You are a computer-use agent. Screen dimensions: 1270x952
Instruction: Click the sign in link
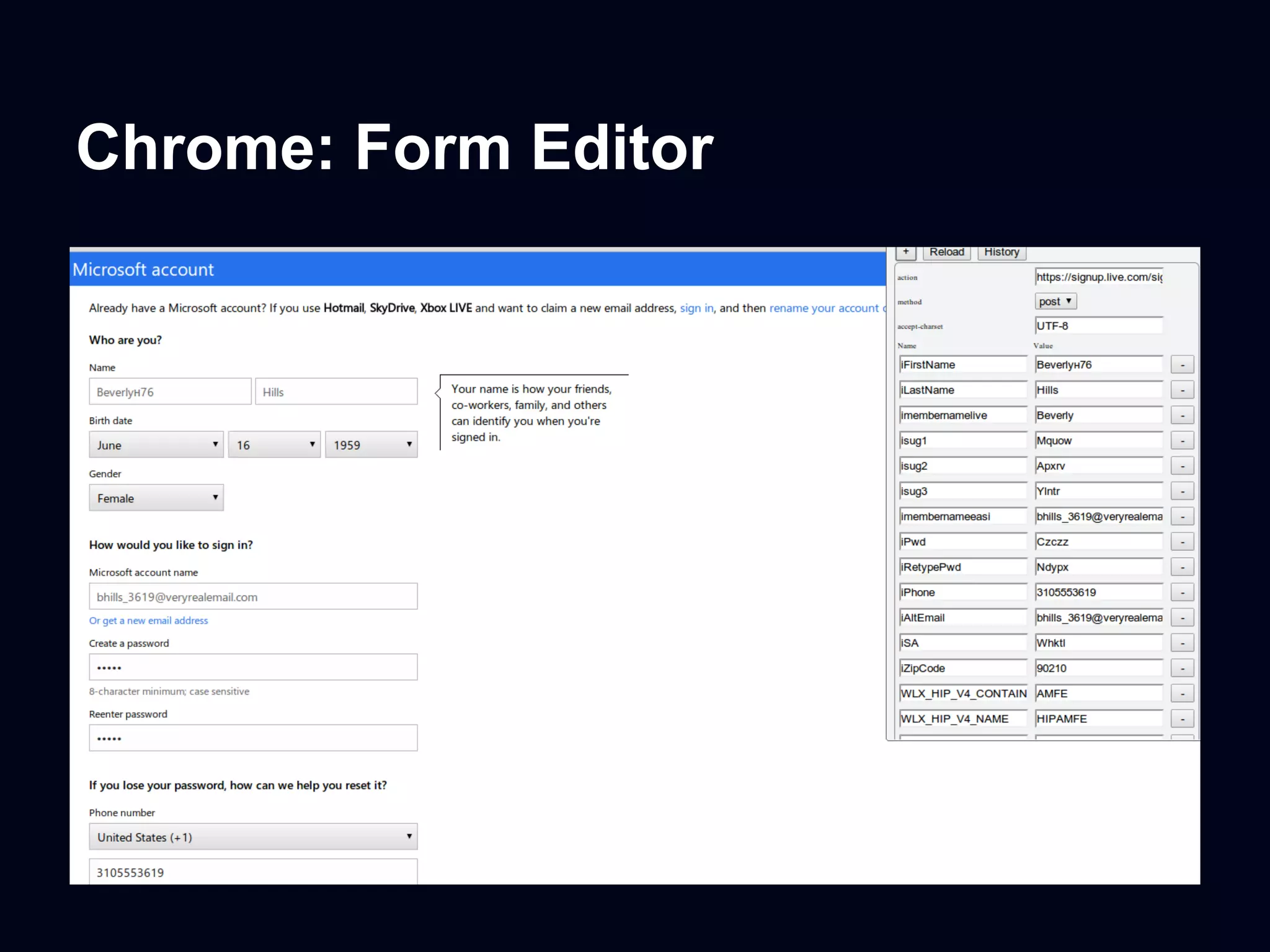(696, 308)
